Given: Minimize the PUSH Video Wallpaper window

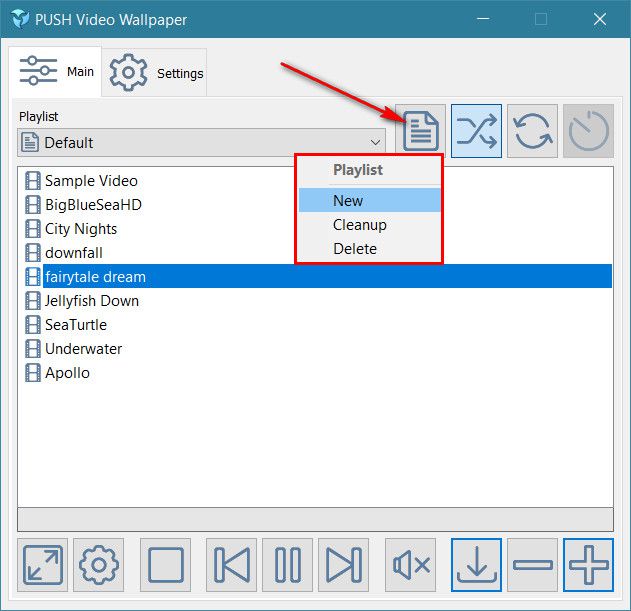Looking at the screenshot, I should (483, 19).
